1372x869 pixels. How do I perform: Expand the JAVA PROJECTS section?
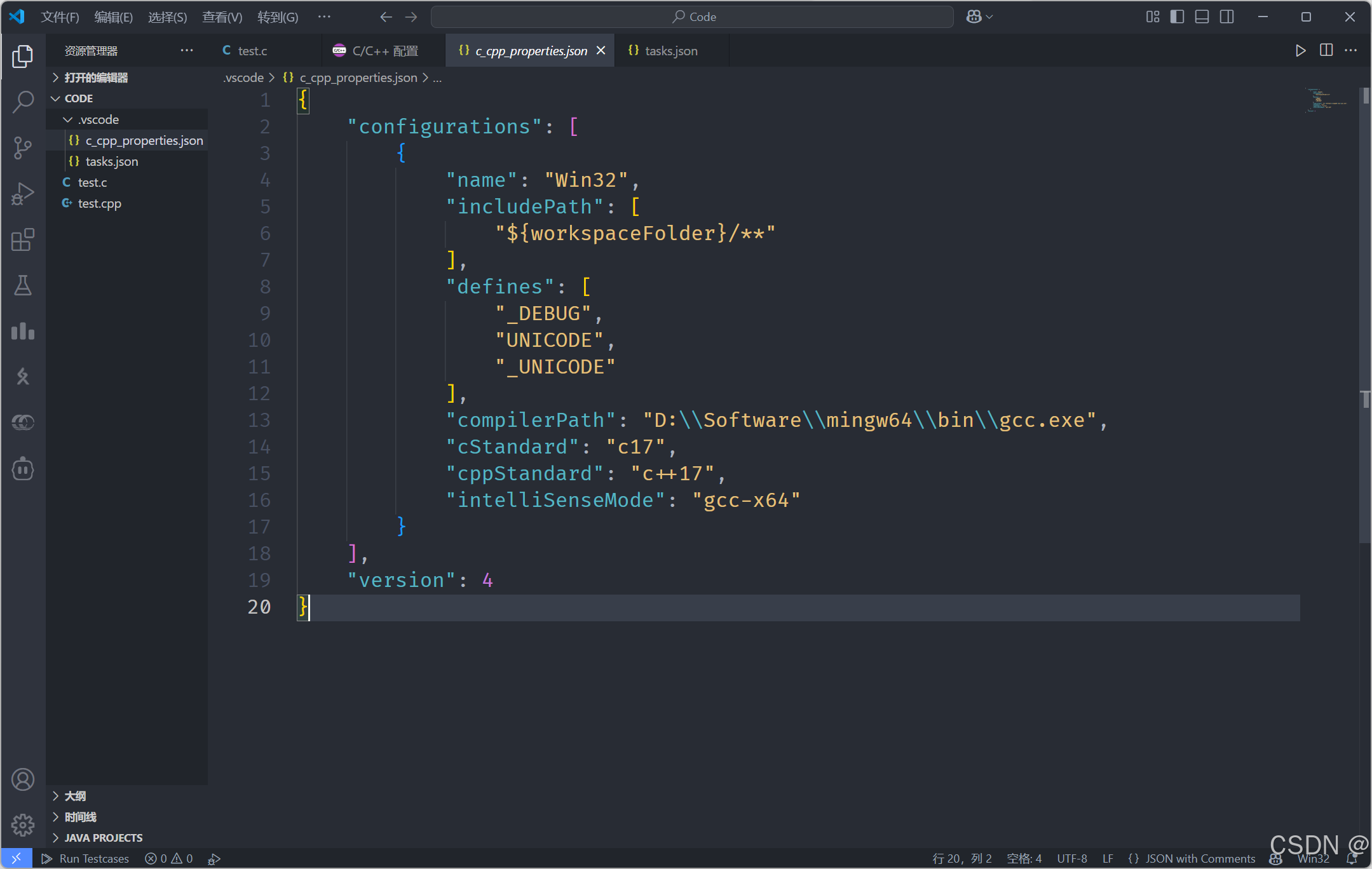click(103, 838)
